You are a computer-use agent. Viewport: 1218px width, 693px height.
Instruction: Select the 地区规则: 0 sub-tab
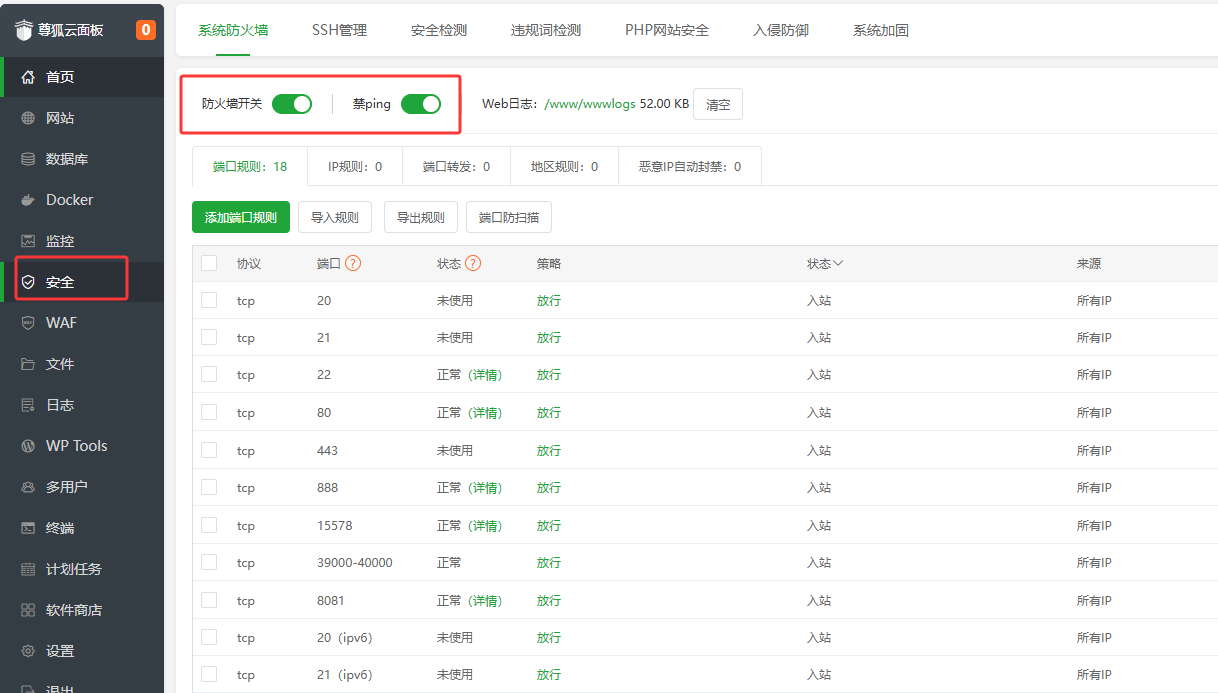coord(564,167)
